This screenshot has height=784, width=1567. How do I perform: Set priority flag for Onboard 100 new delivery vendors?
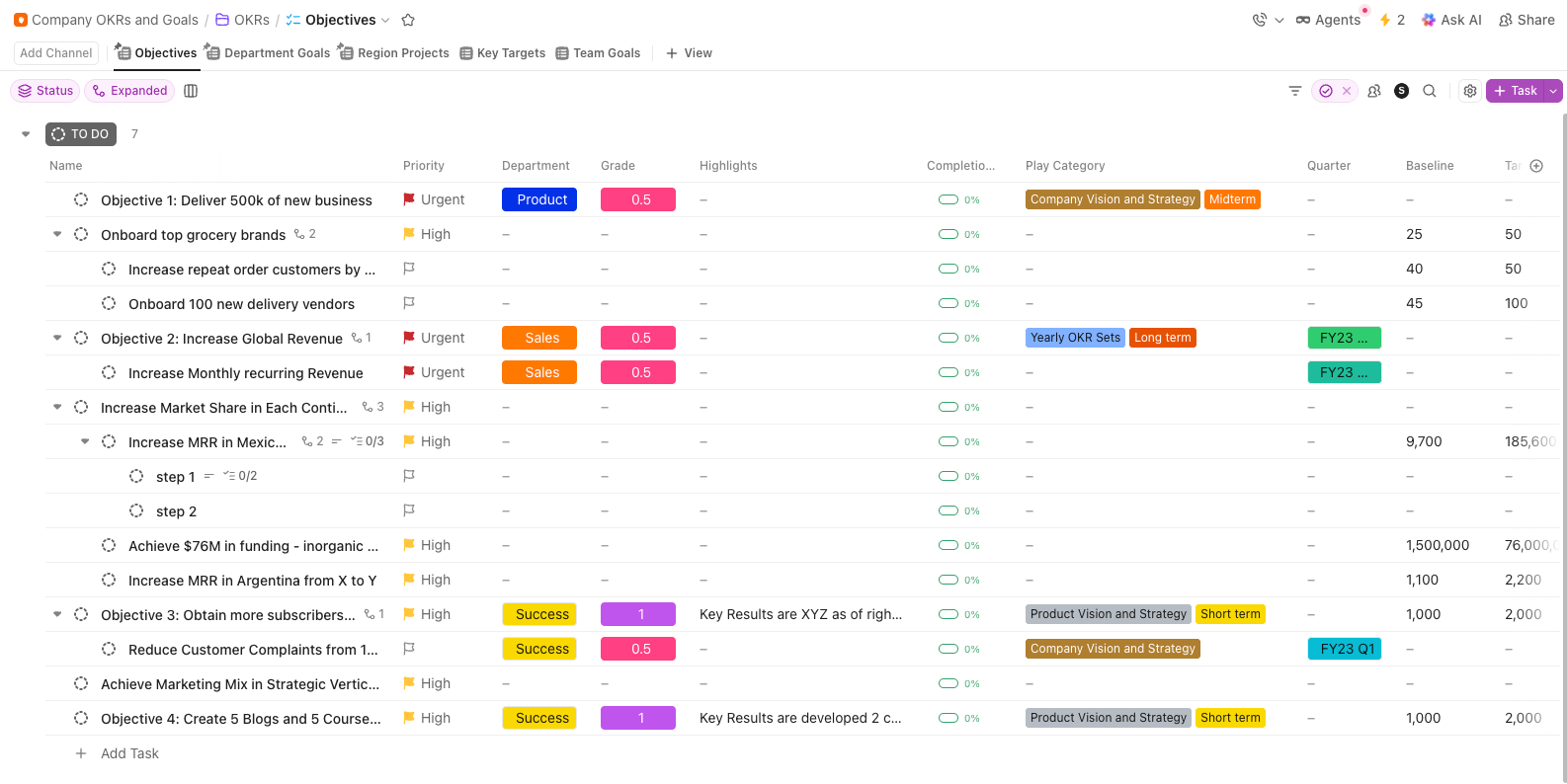[x=409, y=303]
